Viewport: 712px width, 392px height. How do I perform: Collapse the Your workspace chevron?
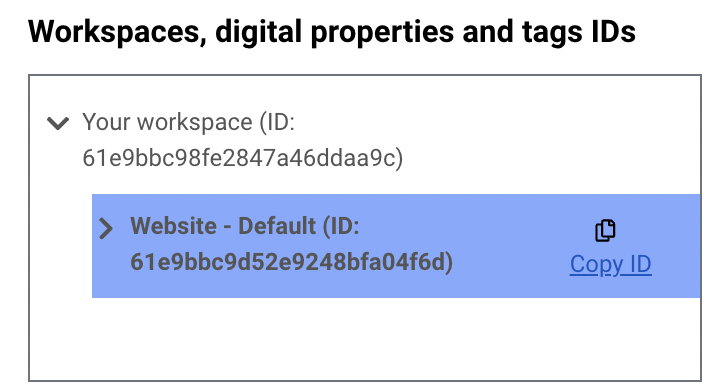[58, 123]
